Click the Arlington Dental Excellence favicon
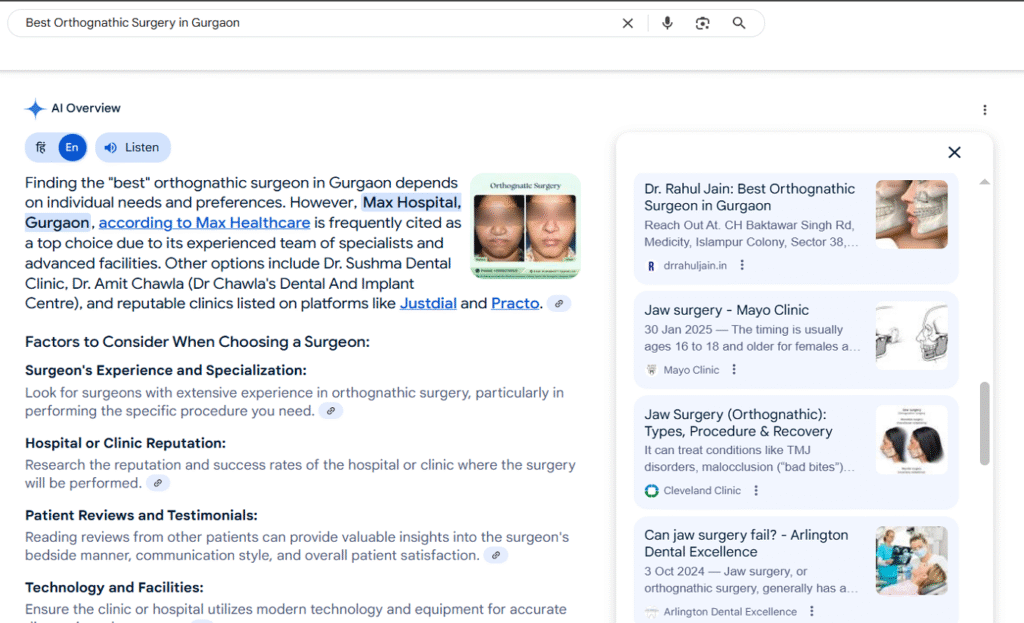The image size is (1024, 623). pyautogui.click(x=651, y=612)
